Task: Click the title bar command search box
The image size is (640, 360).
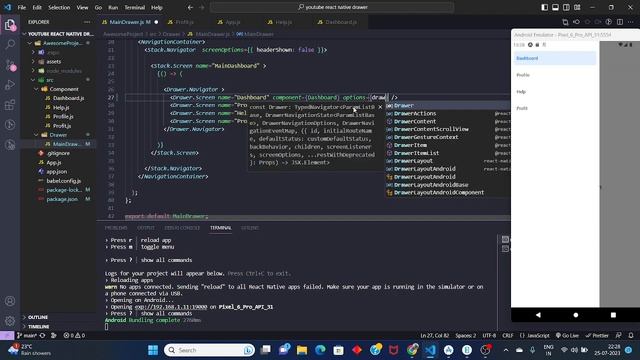Action: pyautogui.click(x=332, y=7)
